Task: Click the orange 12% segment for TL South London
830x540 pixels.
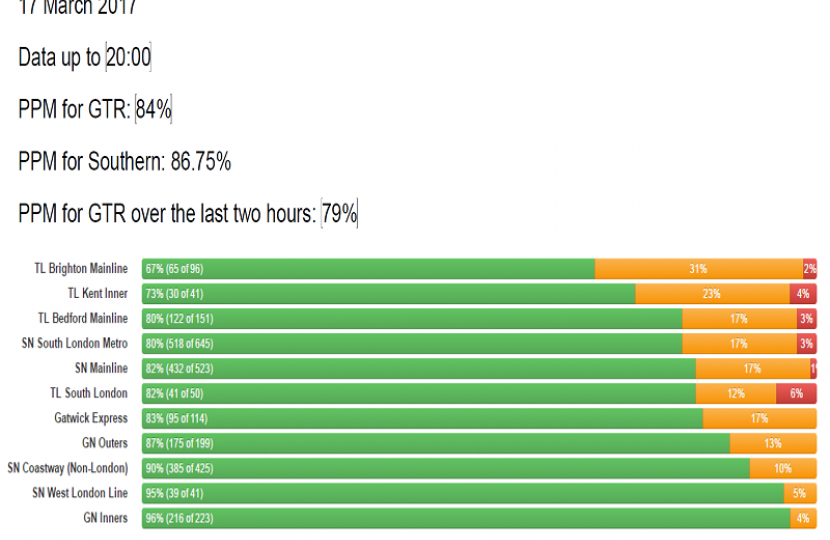Action: click(x=736, y=394)
